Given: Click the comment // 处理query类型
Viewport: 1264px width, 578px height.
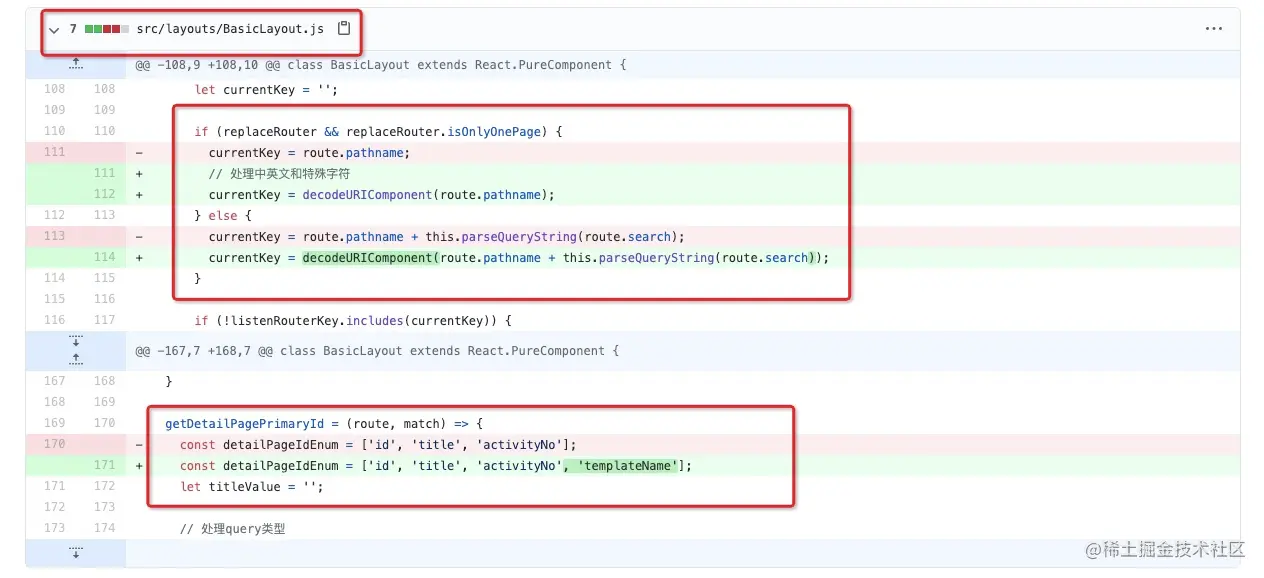Looking at the screenshot, I should click(x=232, y=529).
